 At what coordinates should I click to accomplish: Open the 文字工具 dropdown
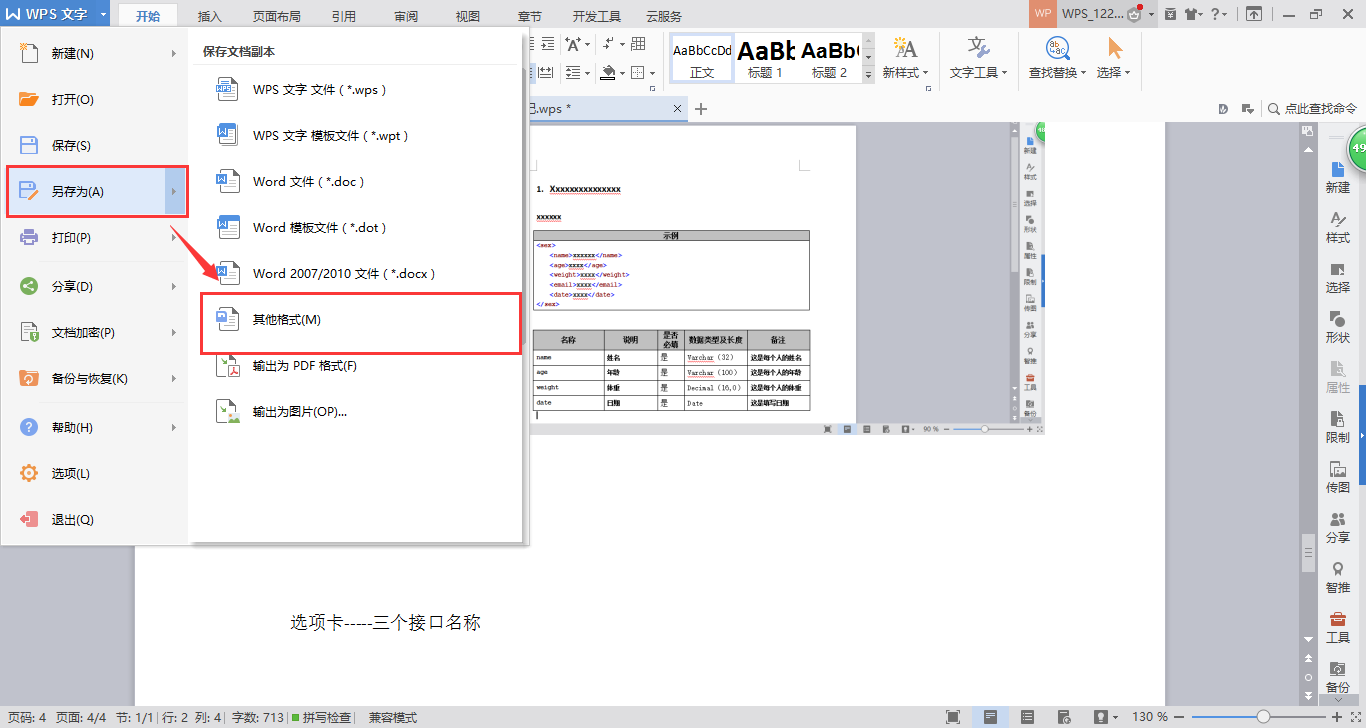click(979, 58)
